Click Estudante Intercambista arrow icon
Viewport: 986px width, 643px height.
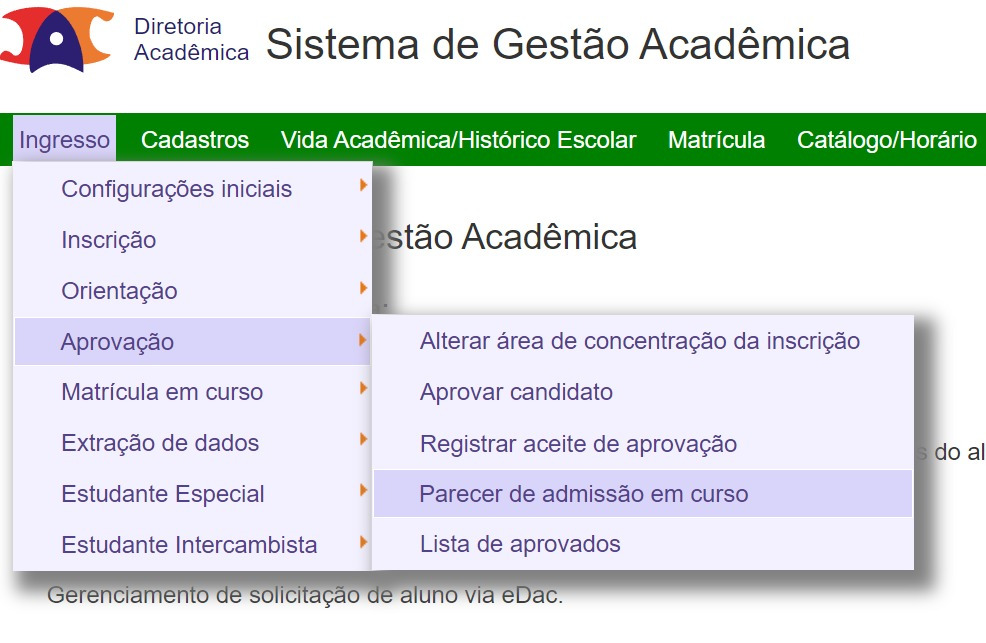point(363,541)
